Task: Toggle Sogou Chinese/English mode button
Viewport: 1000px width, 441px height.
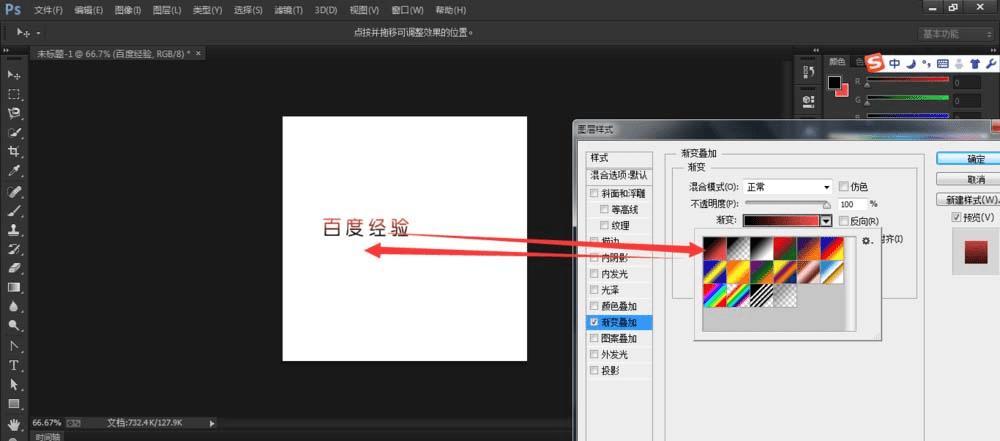Action: pyautogui.click(x=895, y=63)
